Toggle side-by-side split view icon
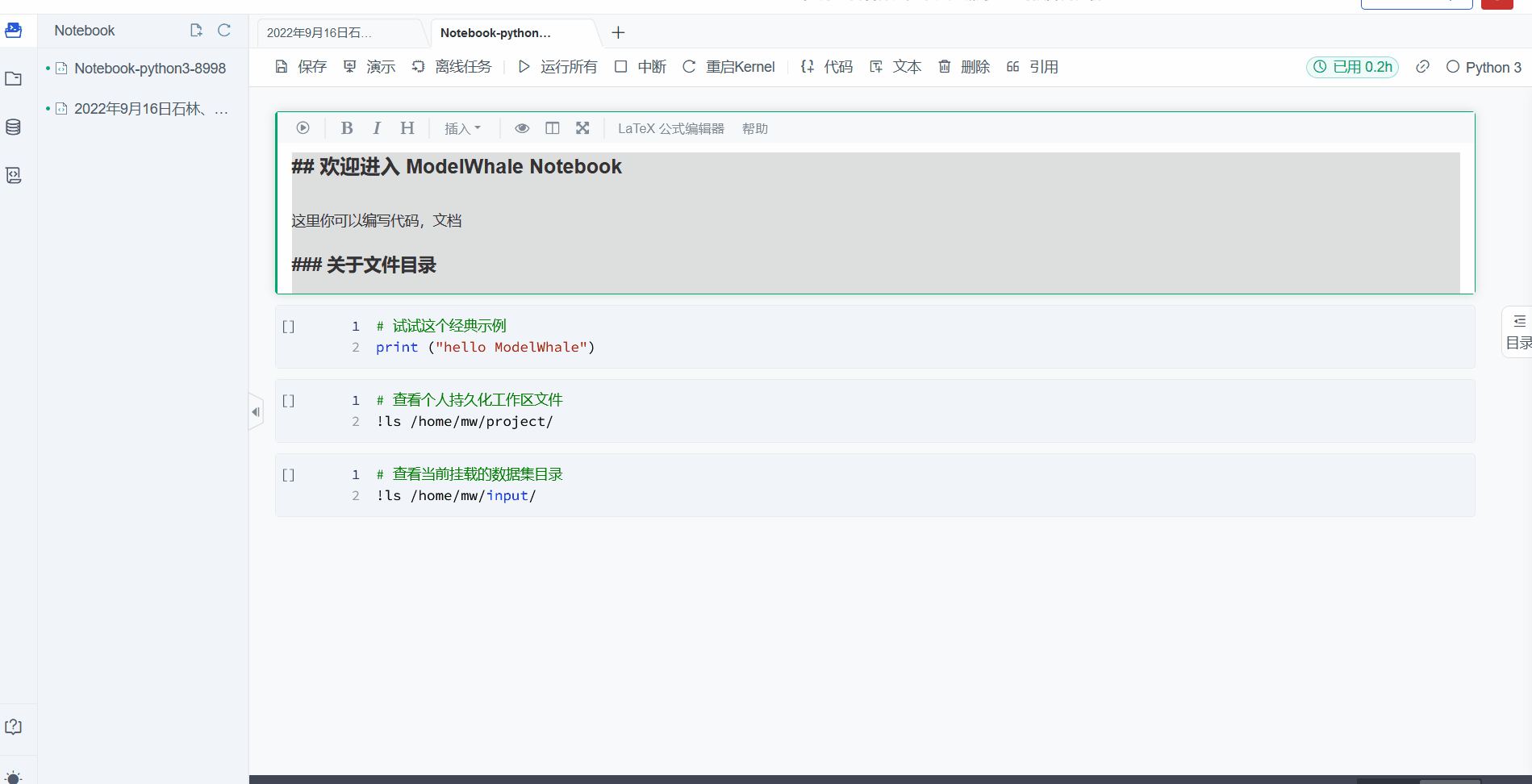The width and height of the screenshot is (1532, 784). [x=553, y=128]
